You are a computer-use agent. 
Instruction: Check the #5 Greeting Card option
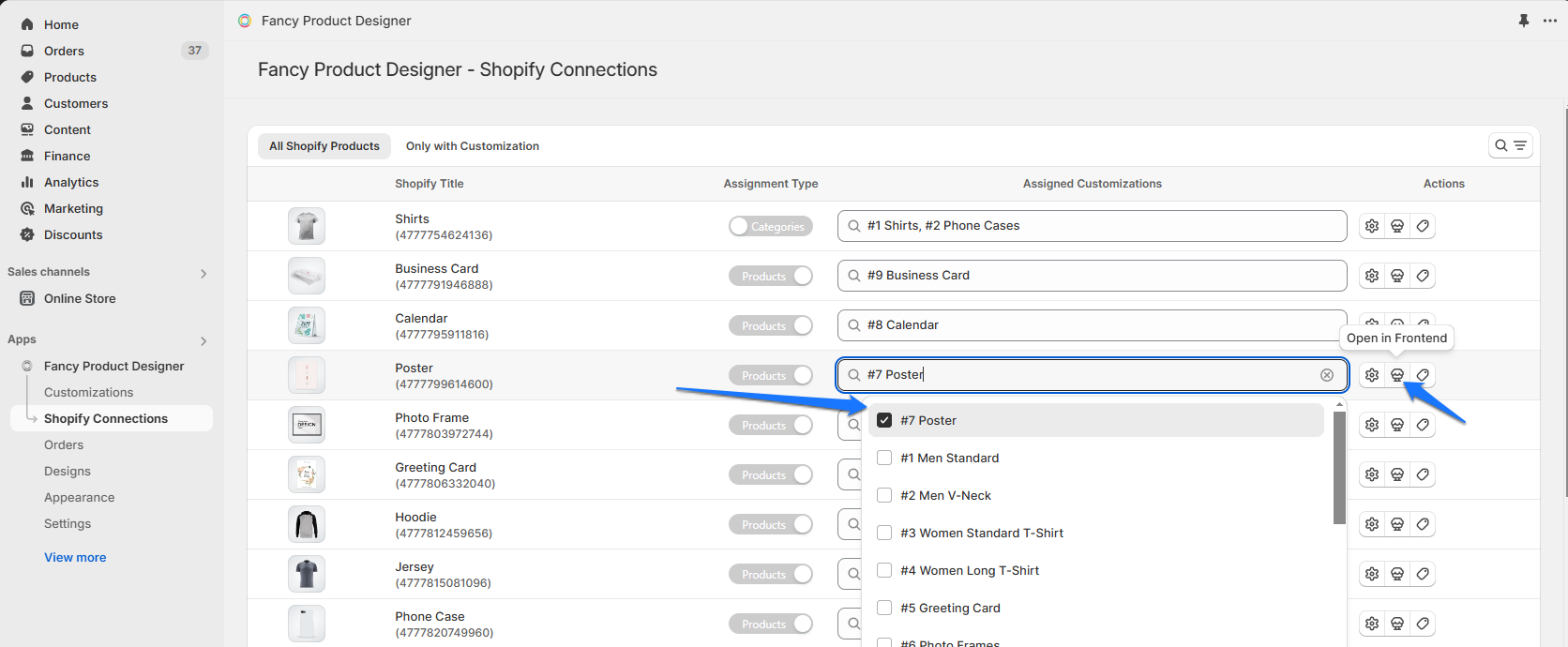pyautogui.click(x=884, y=608)
